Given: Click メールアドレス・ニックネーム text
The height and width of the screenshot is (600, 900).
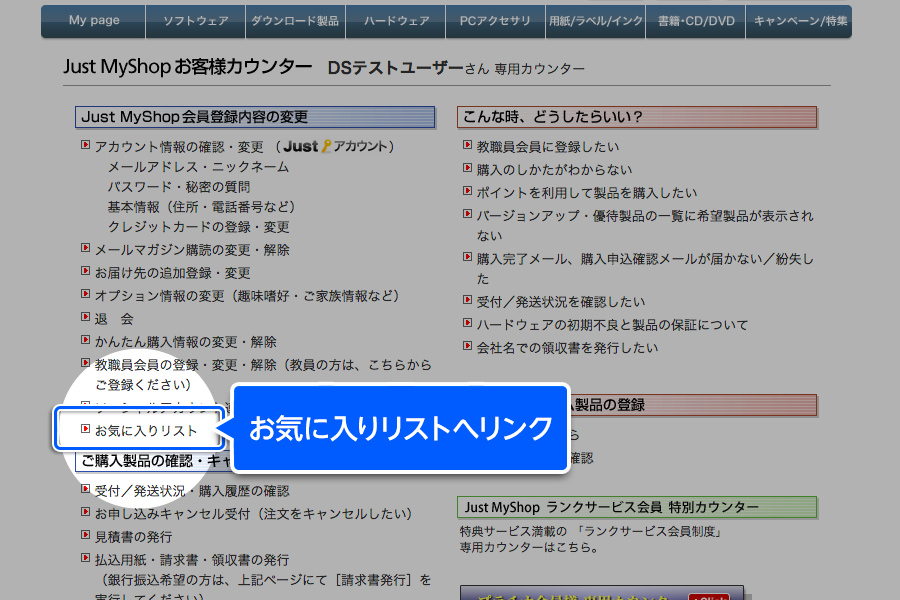Looking at the screenshot, I should (x=198, y=167).
